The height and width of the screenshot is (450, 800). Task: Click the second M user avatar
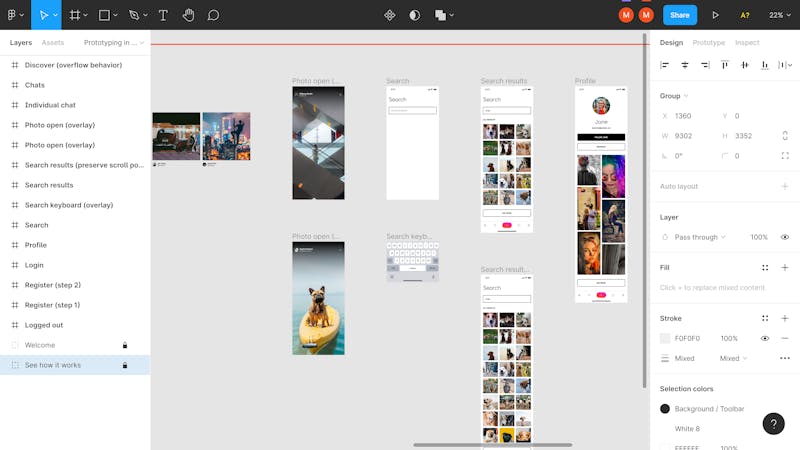[x=646, y=15]
